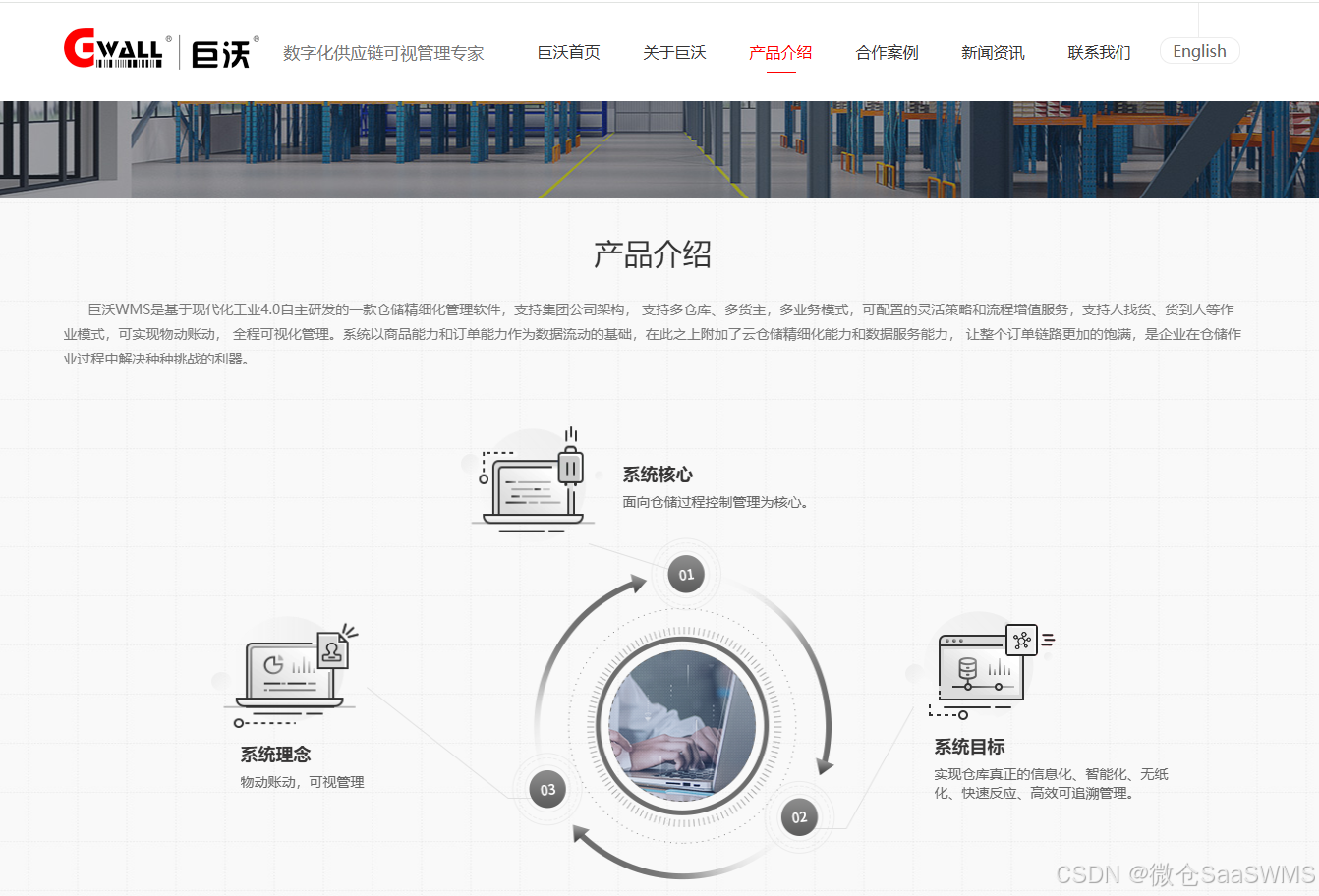The image size is (1319, 896).
Task: Click the slogan 数字化供应链可视管理专家
Action: pos(383,53)
